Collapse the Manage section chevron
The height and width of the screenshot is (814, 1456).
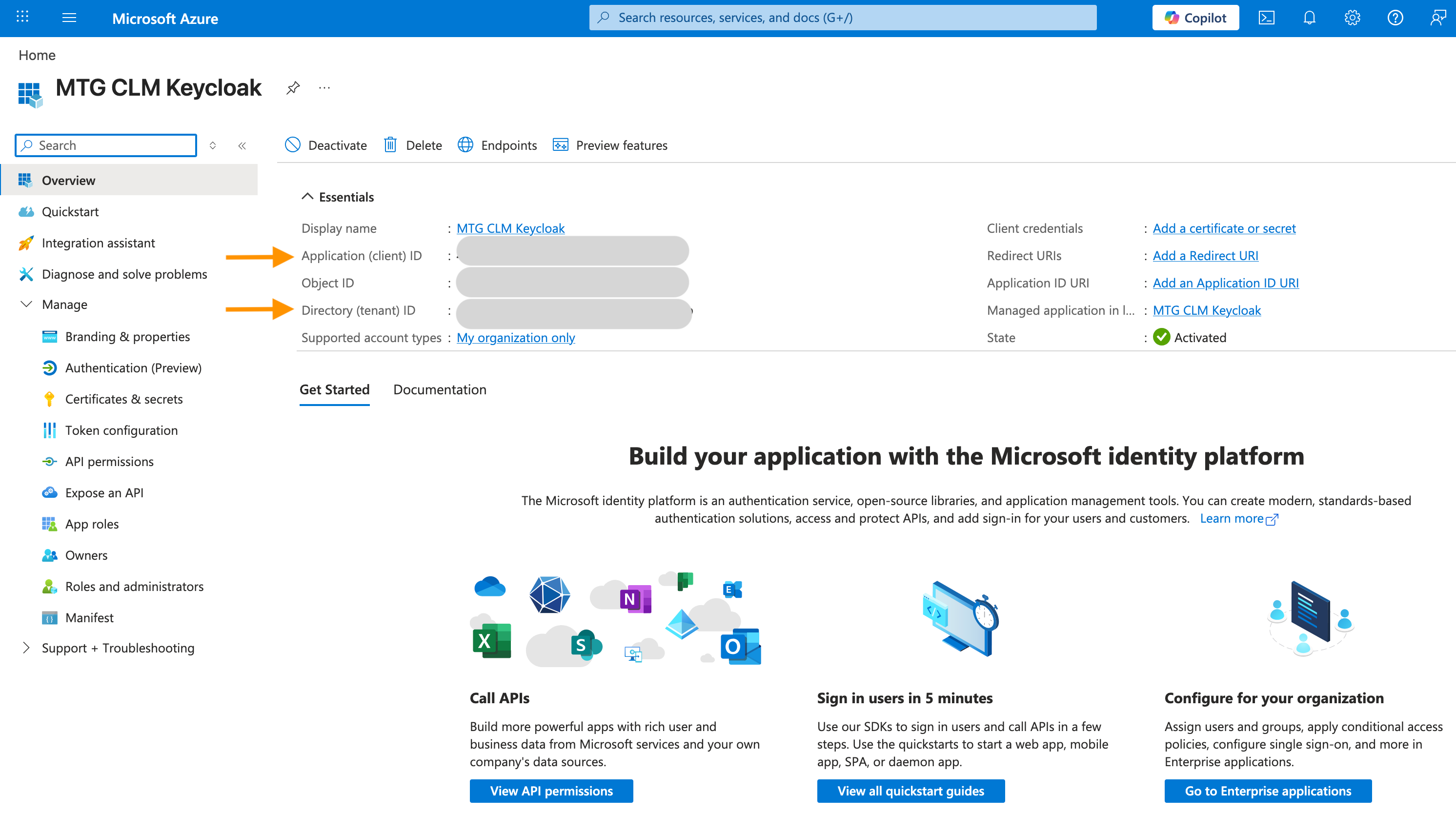26,305
